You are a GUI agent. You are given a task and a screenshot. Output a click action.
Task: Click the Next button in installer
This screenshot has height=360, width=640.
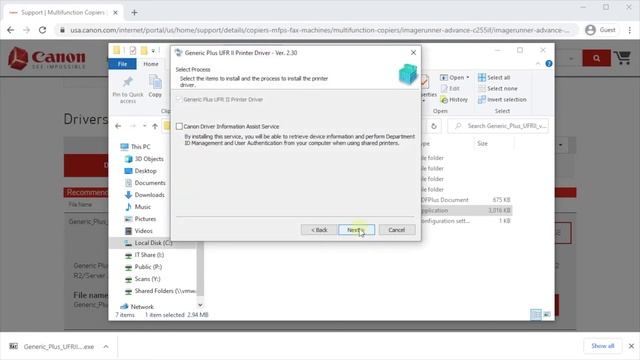[x=356, y=230]
